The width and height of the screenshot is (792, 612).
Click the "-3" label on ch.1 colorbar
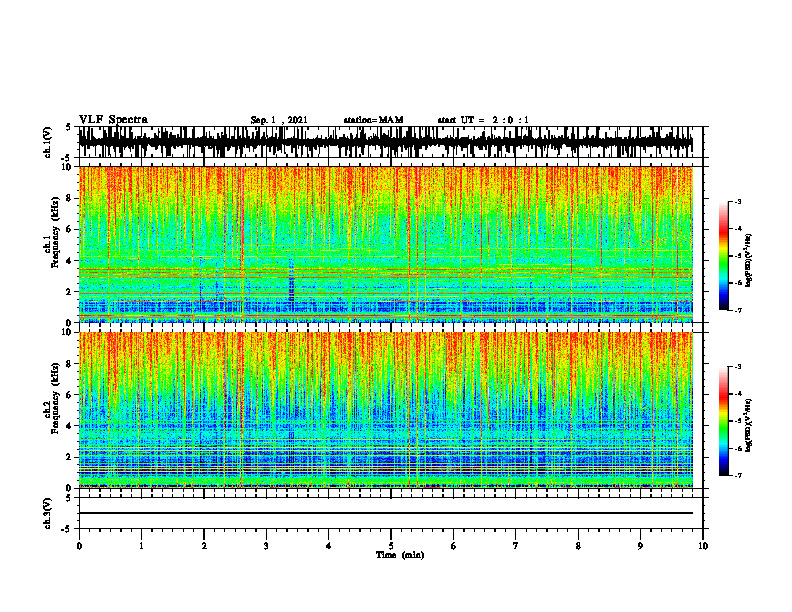737,201
